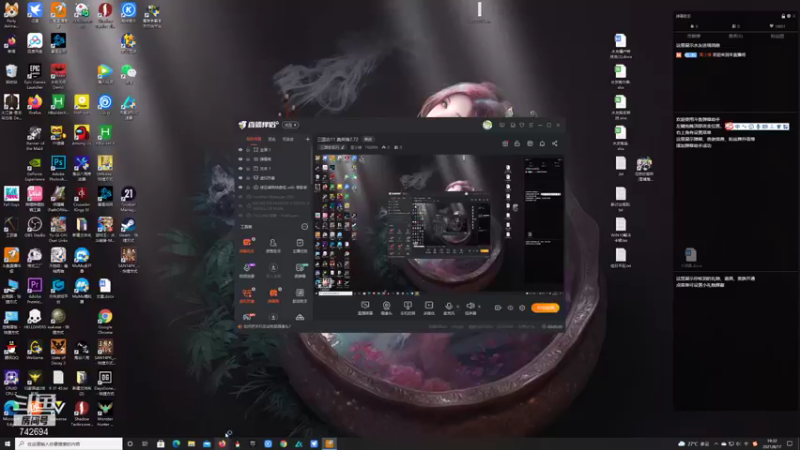This screenshot has height=450, width=800.
Task: Expand speaker options arrow
Action: click(479, 306)
